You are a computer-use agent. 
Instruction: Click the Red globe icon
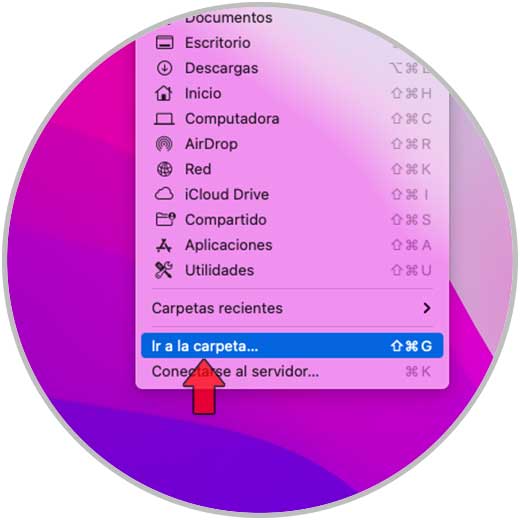point(164,169)
